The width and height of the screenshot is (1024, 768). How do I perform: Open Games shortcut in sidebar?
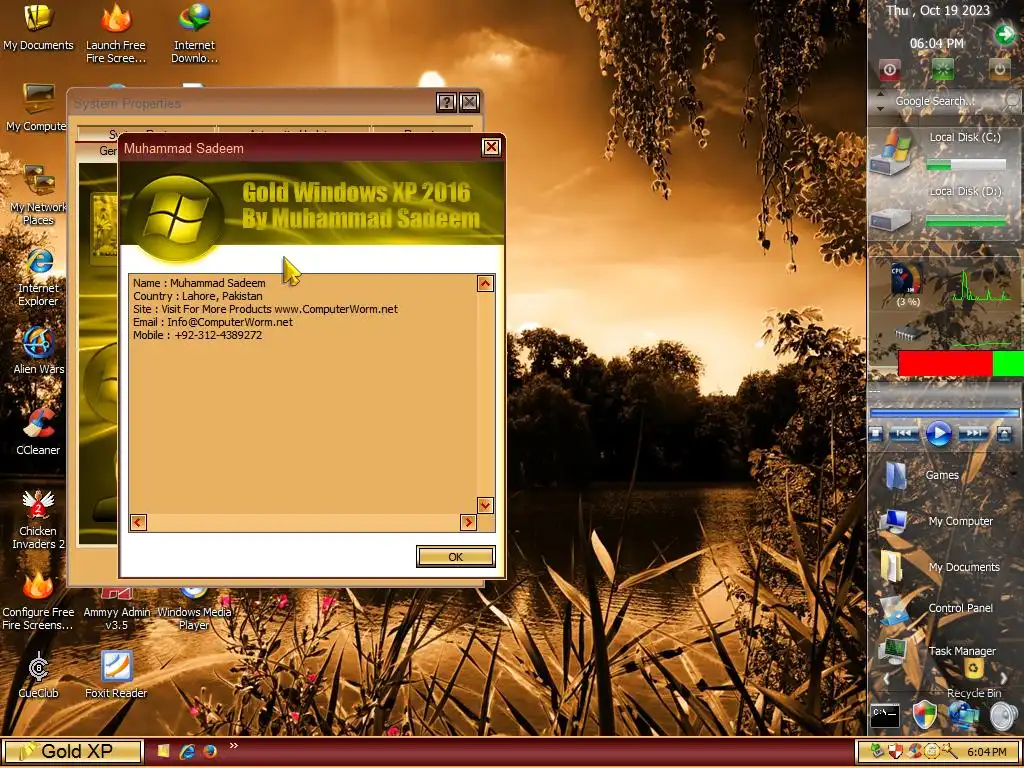tap(922, 475)
